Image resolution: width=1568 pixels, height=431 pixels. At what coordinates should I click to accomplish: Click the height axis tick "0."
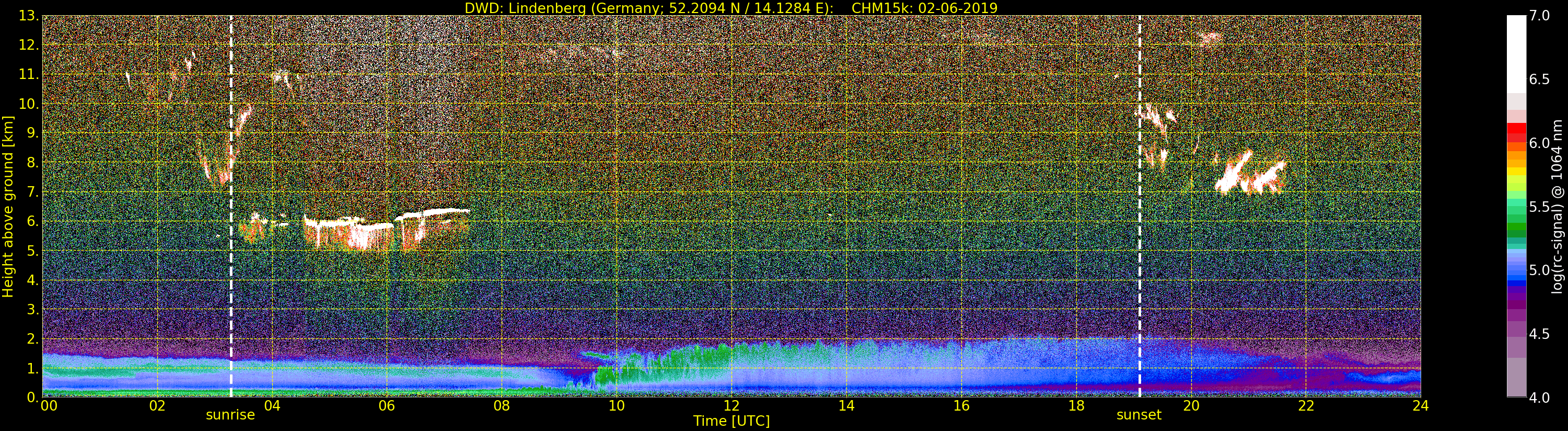click(x=32, y=397)
